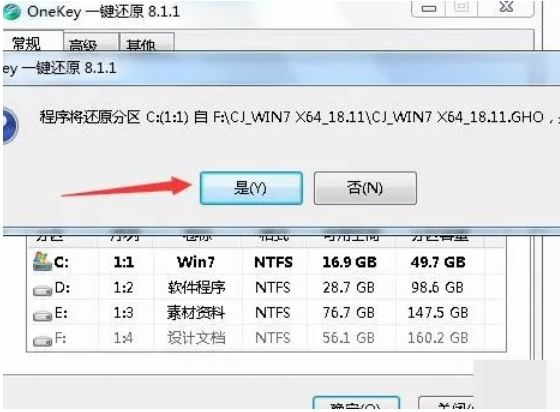Click the OneKey app logo icon
This screenshot has width=560, height=412.
point(11,11)
